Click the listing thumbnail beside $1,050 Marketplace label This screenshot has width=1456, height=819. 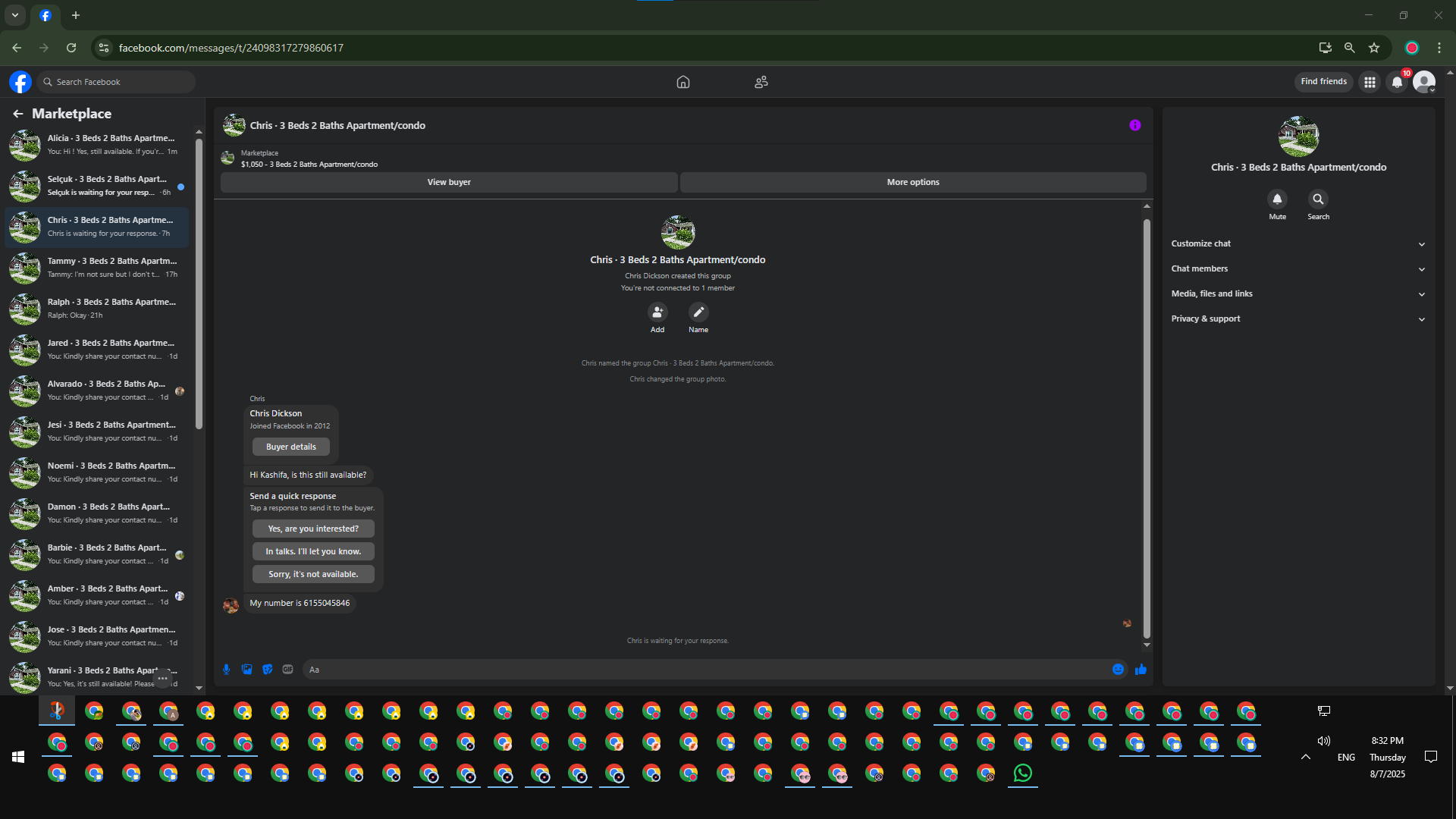tap(227, 158)
